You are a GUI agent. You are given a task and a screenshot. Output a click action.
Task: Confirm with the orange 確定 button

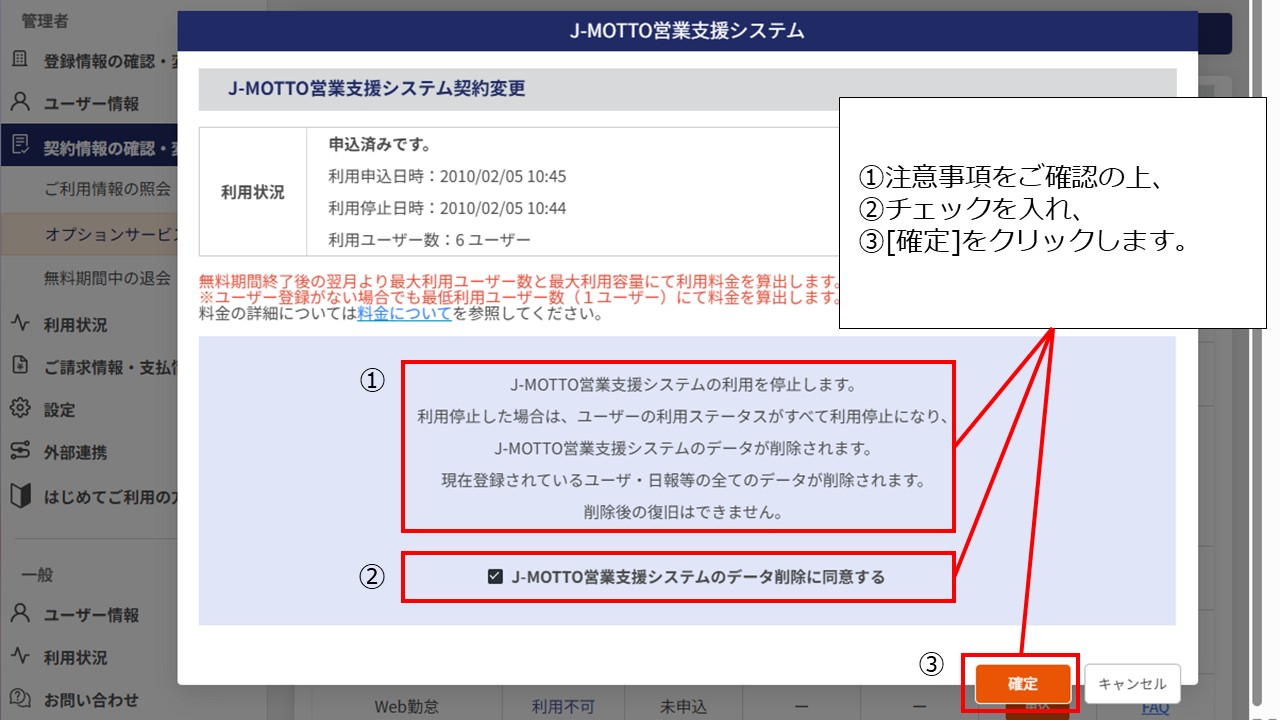[x=1023, y=684]
